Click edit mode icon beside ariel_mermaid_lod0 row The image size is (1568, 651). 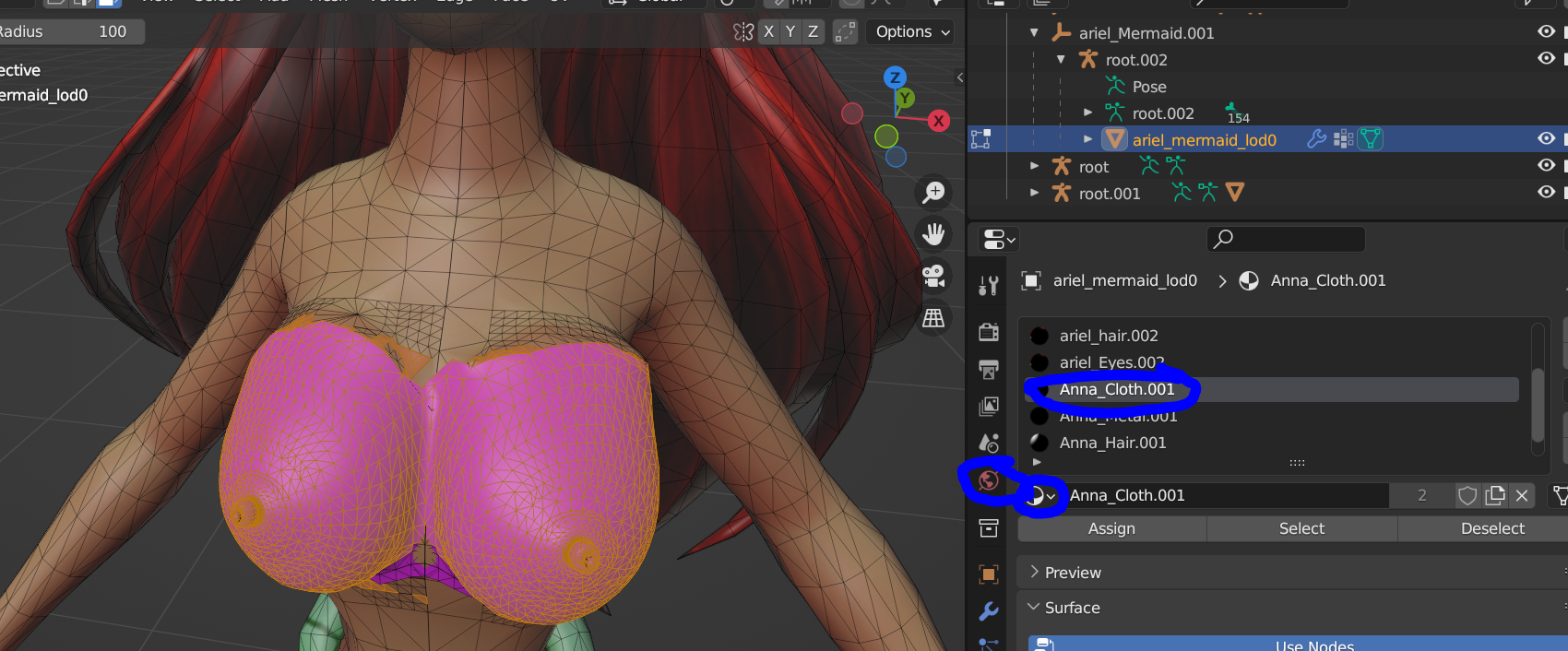pos(980,139)
